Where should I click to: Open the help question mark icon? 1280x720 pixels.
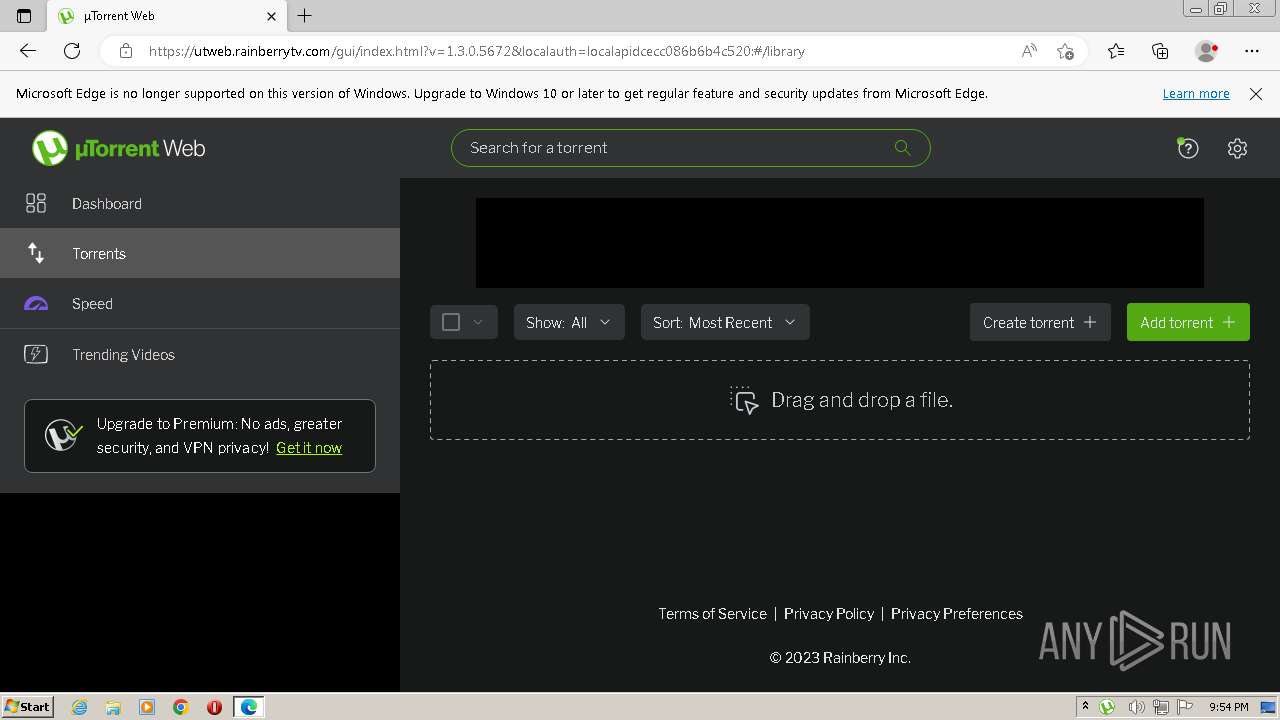(x=1188, y=148)
